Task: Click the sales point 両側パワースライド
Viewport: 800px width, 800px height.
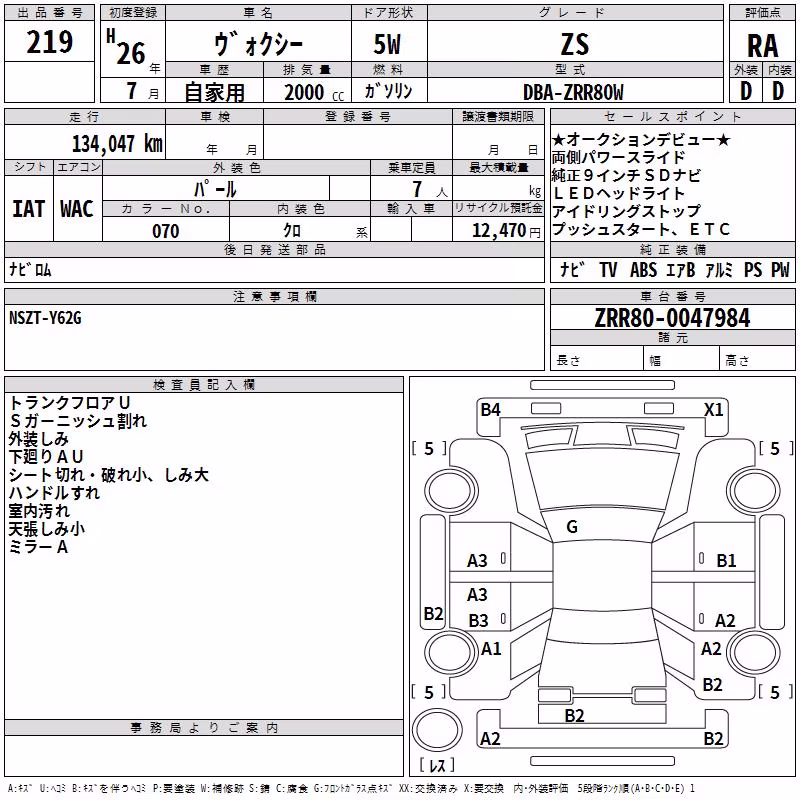Action: (x=618, y=157)
